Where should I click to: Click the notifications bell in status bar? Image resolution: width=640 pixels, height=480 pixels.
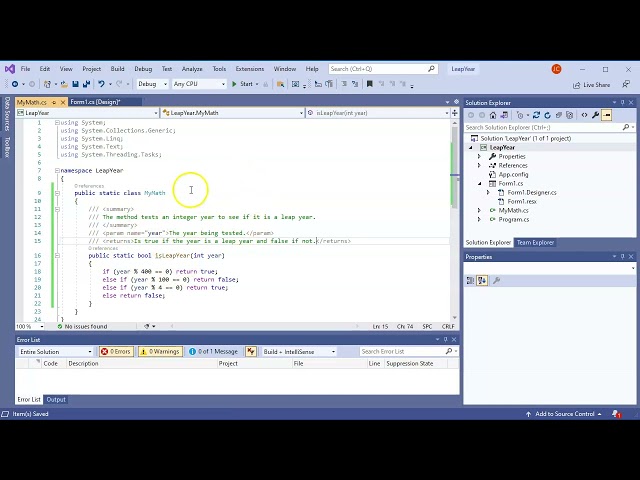(x=616, y=414)
